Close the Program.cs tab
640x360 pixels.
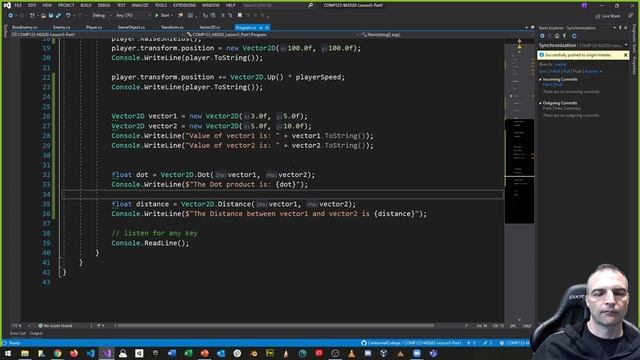point(267,27)
